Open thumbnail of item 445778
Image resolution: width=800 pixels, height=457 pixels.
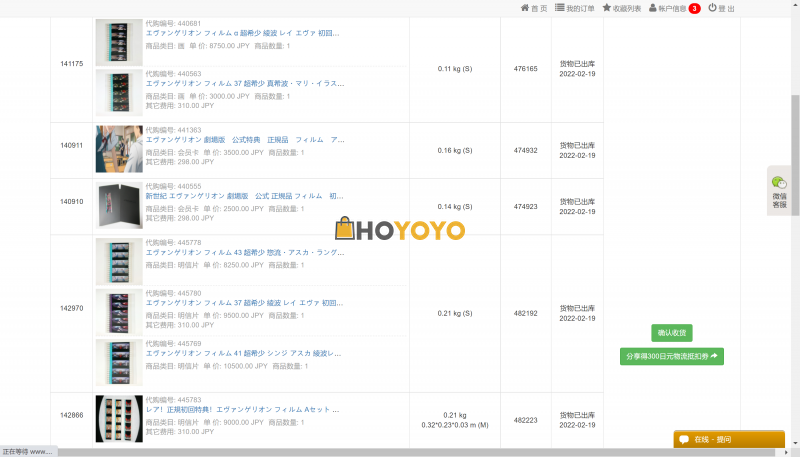pyautogui.click(x=119, y=262)
